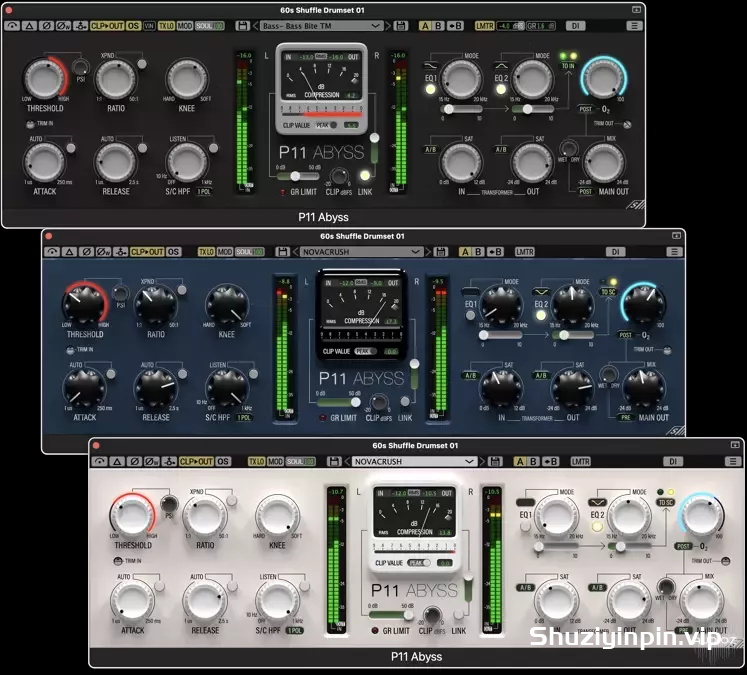Open NOVACRUSH preset dropdown in blue window

[x=362, y=252]
